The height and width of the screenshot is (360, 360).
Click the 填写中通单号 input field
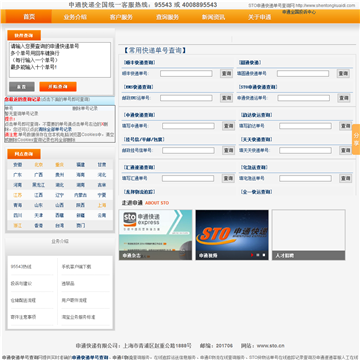point(188,126)
